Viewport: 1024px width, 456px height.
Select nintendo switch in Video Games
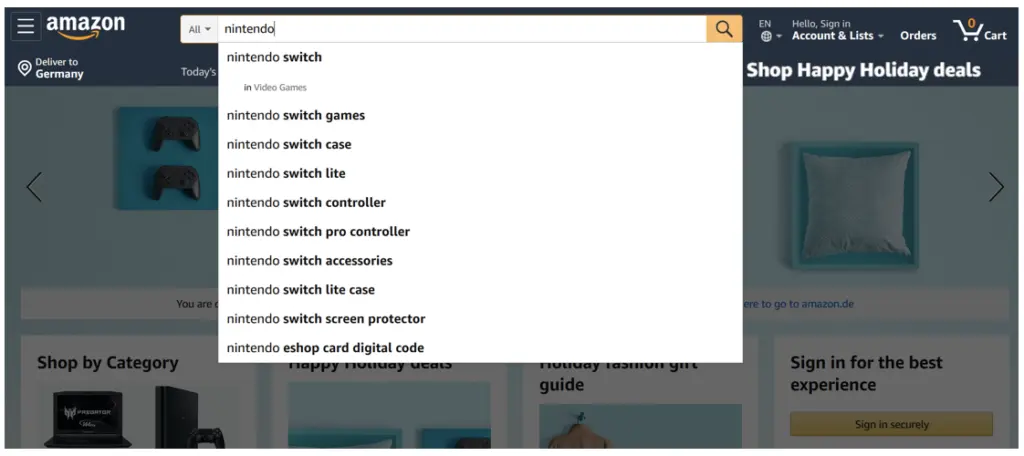tap(276, 87)
